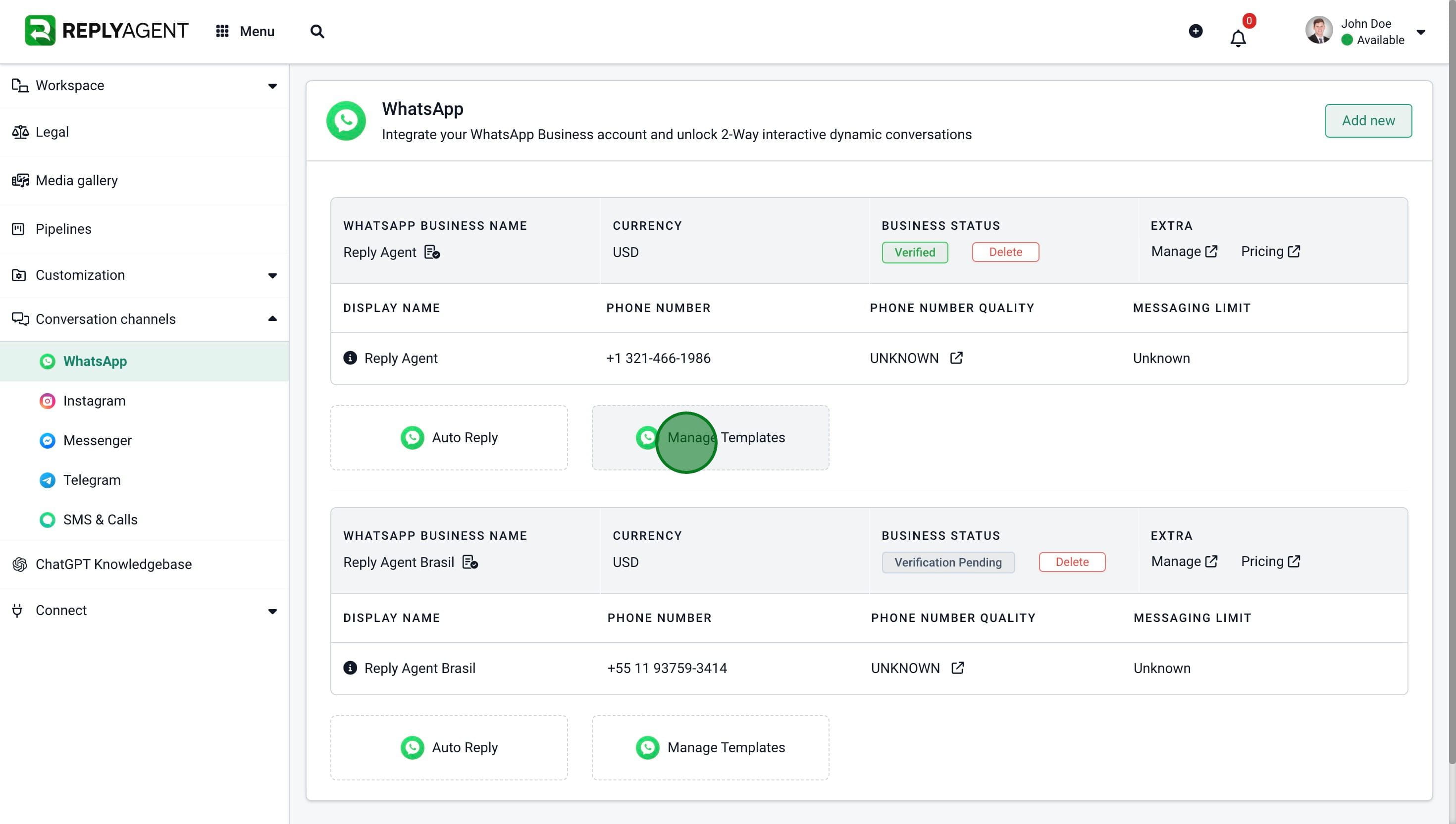
Task: Open quality link icon for +55 11 93759-3414
Action: tap(957, 668)
